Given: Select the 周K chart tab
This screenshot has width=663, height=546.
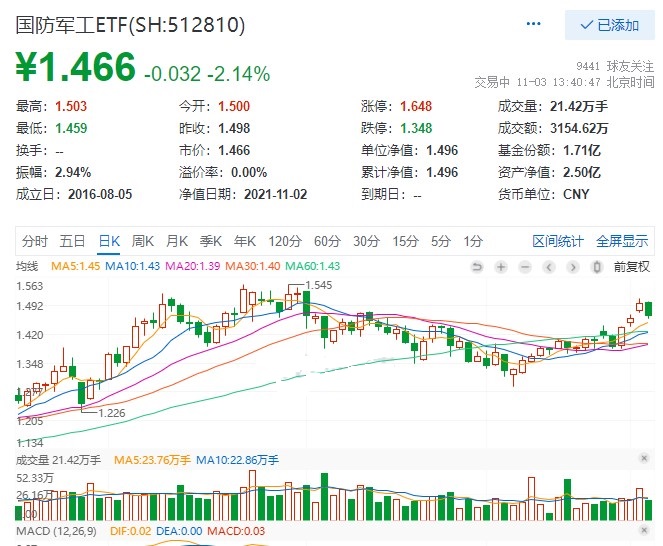Looking at the screenshot, I should coord(142,241).
